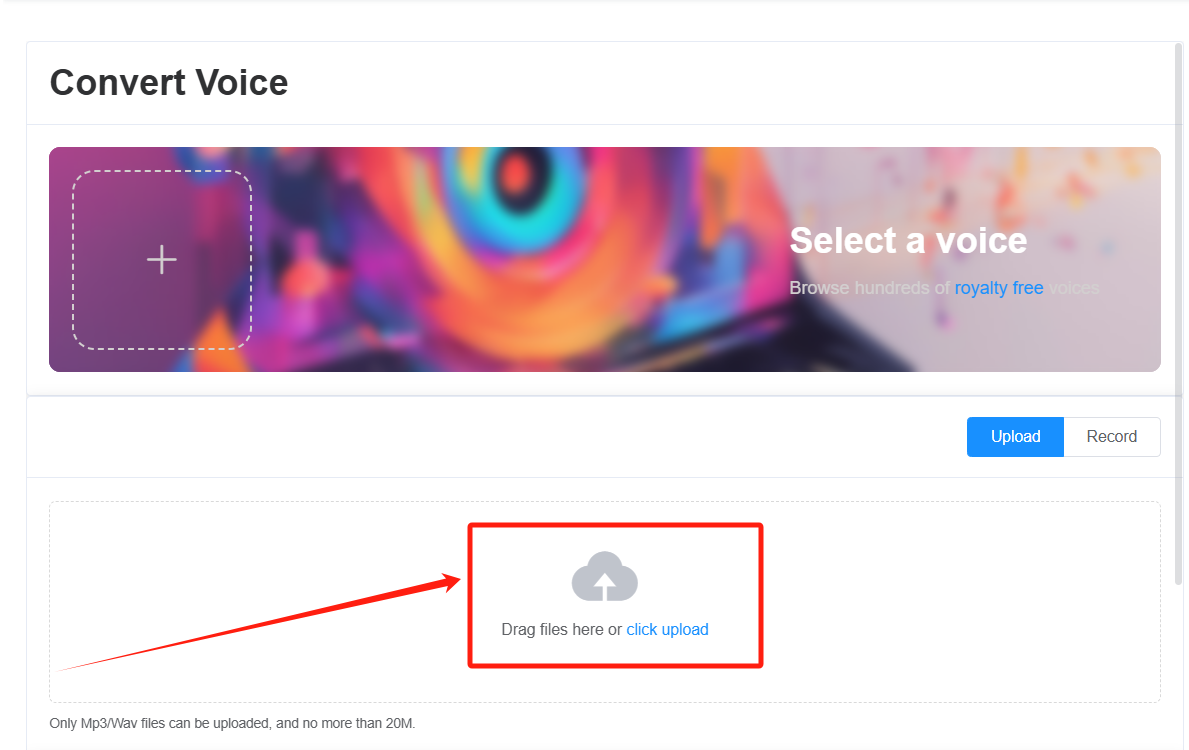Open the royalty free link
1189x750 pixels.
tap(999, 288)
